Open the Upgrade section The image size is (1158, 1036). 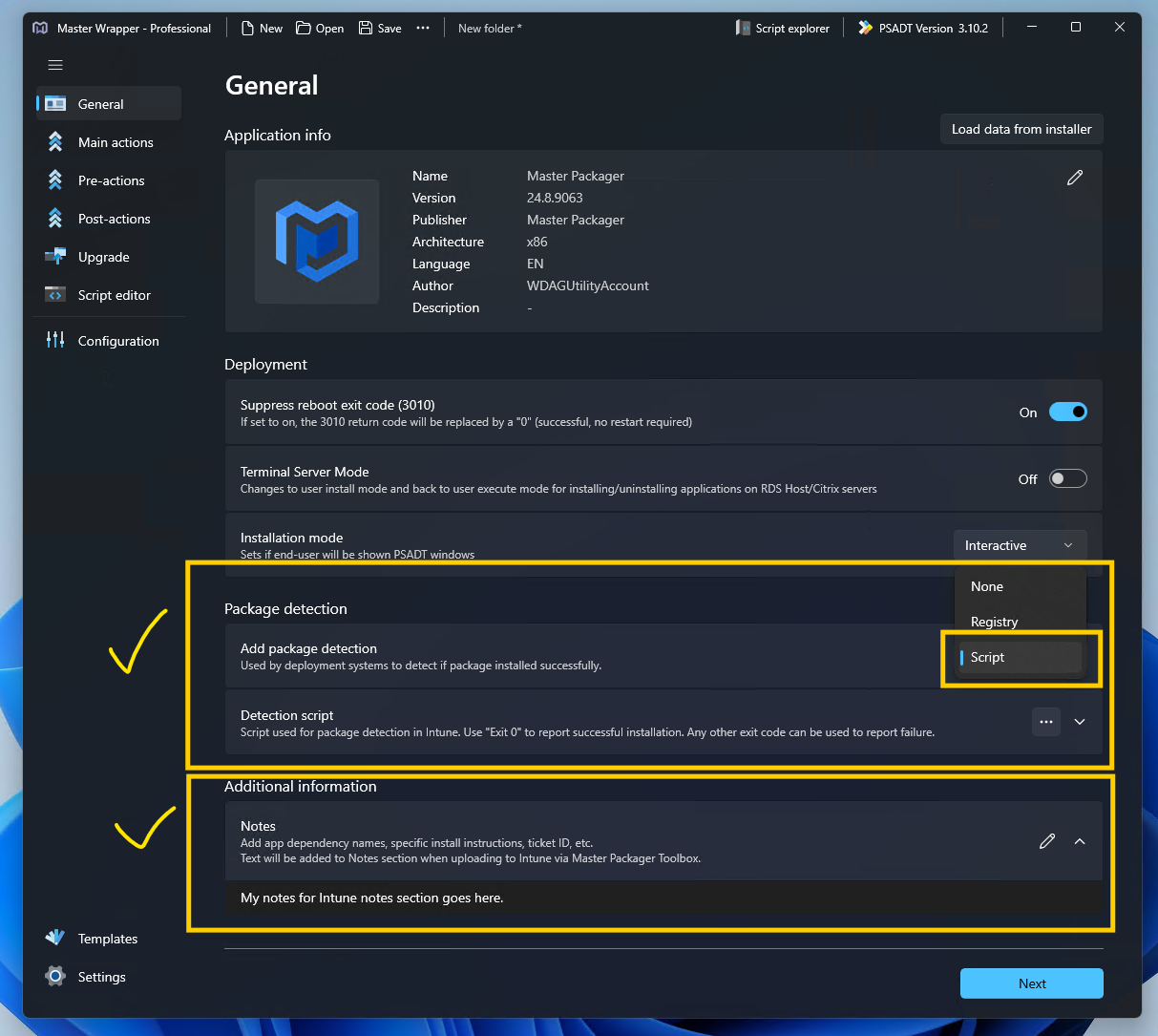pos(109,257)
